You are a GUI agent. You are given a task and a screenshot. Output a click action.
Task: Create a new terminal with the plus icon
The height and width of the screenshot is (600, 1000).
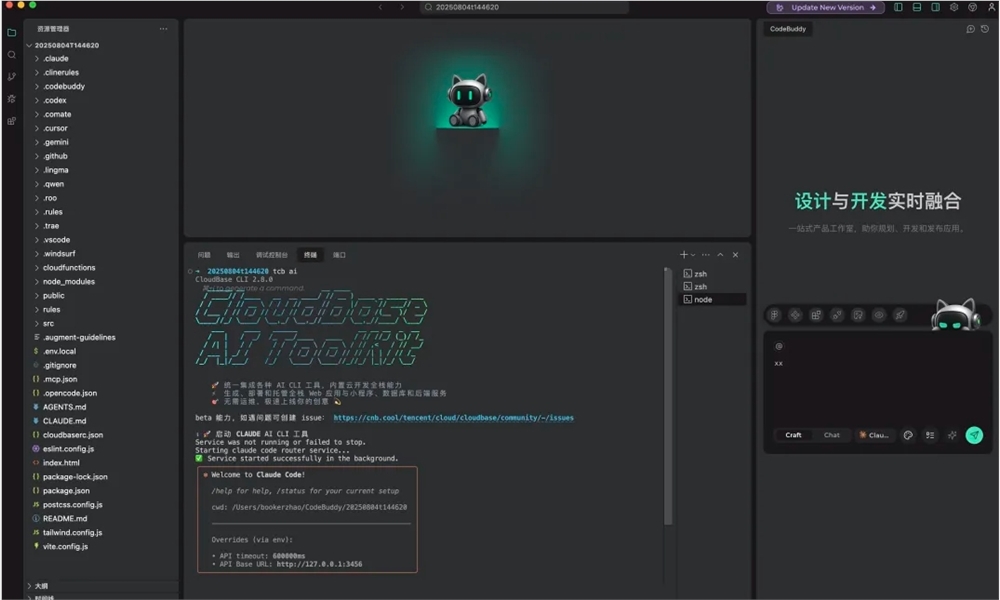point(682,255)
